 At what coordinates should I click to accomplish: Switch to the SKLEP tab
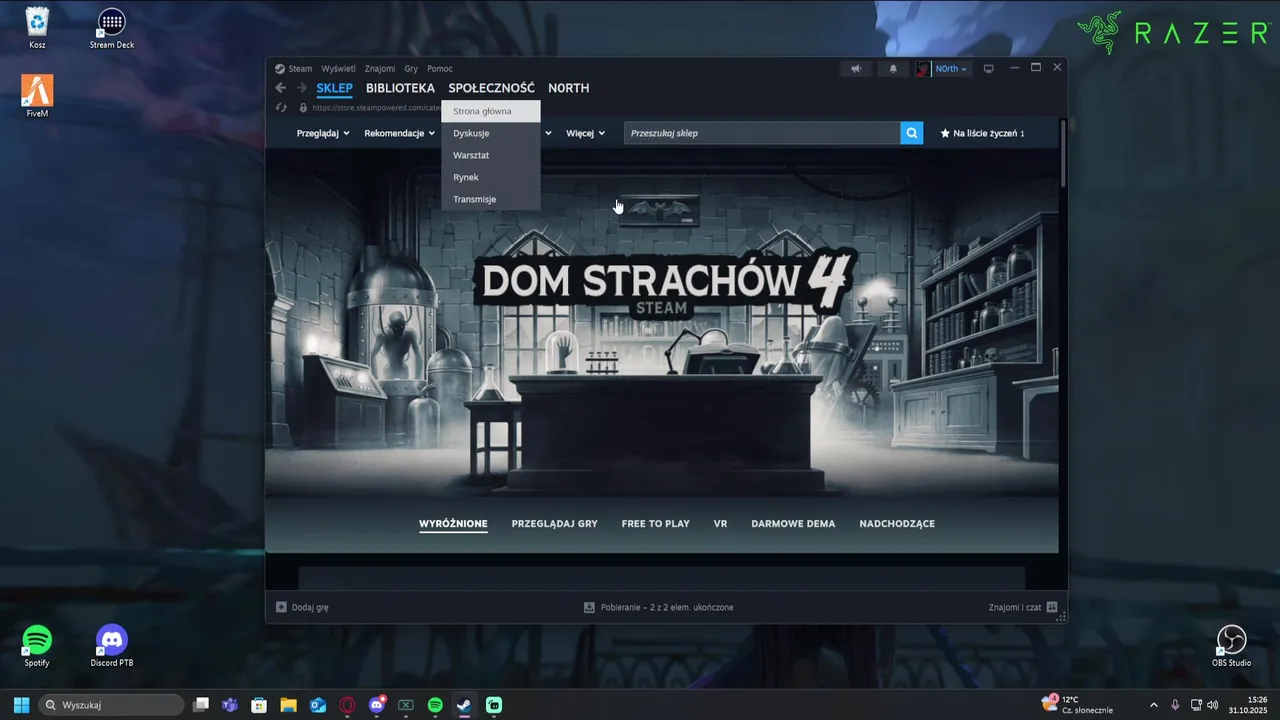[334, 88]
